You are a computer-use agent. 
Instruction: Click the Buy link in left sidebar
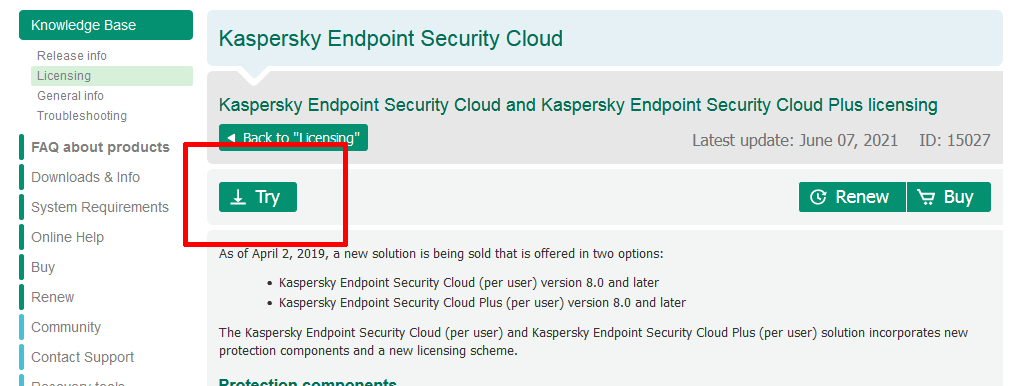coord(43,267)
